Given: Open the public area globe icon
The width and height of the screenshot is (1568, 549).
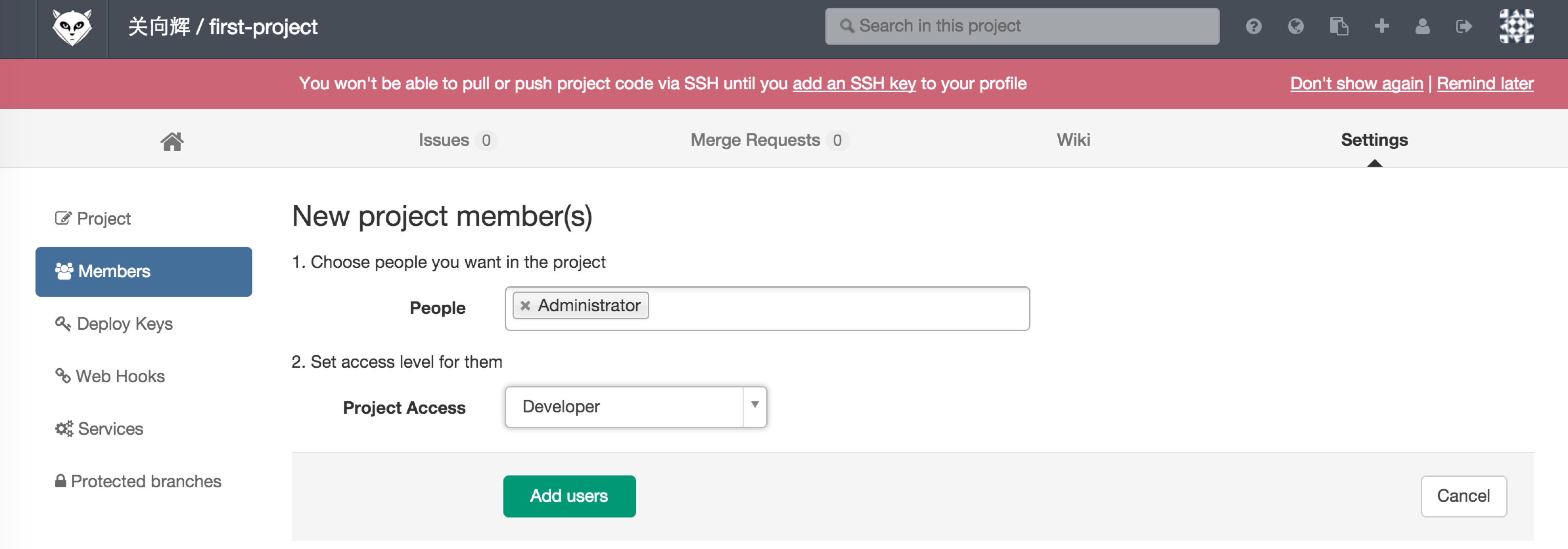Looking at the screenshot, I should 1295,27.
